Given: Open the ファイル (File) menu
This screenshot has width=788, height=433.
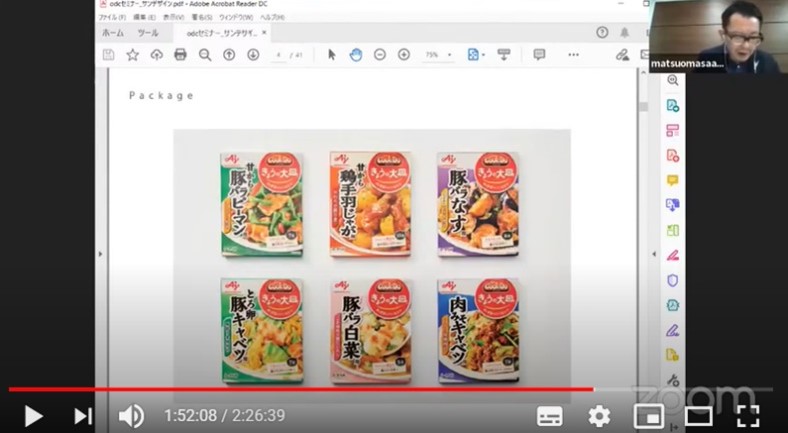Looking at the screenshot, I should (112, 17).
